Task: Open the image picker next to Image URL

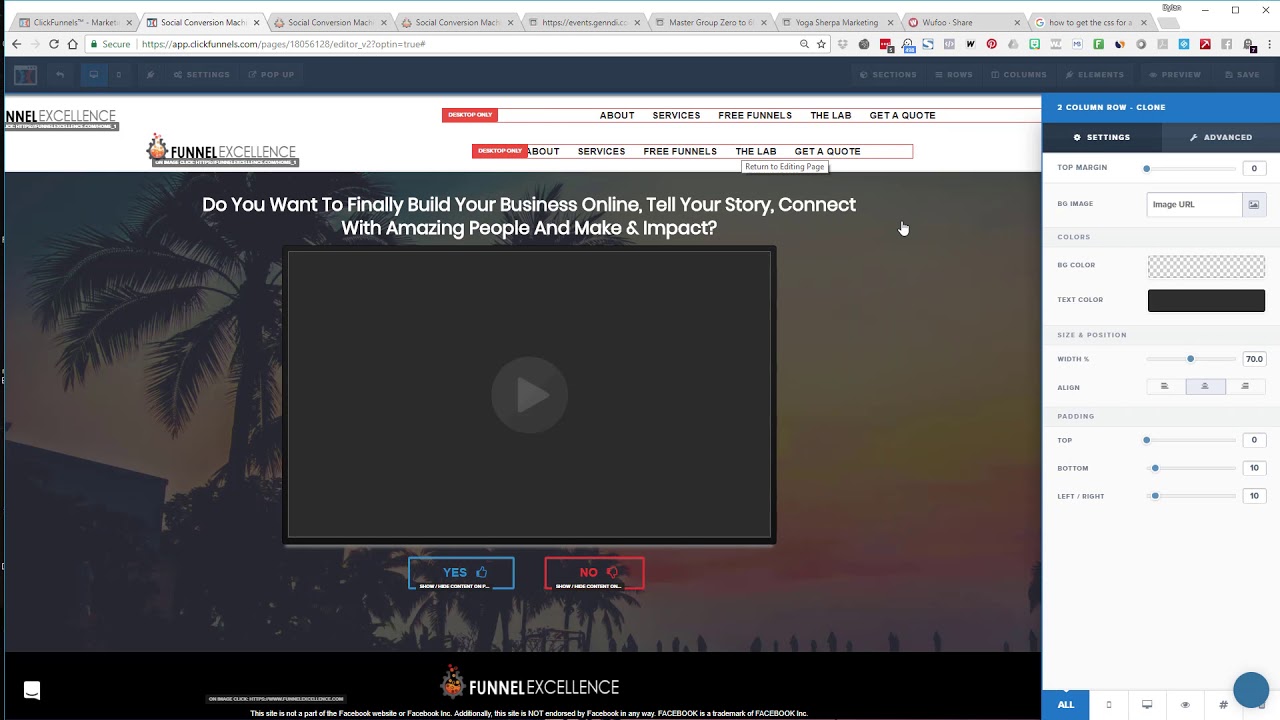Action: (1253, 204)
